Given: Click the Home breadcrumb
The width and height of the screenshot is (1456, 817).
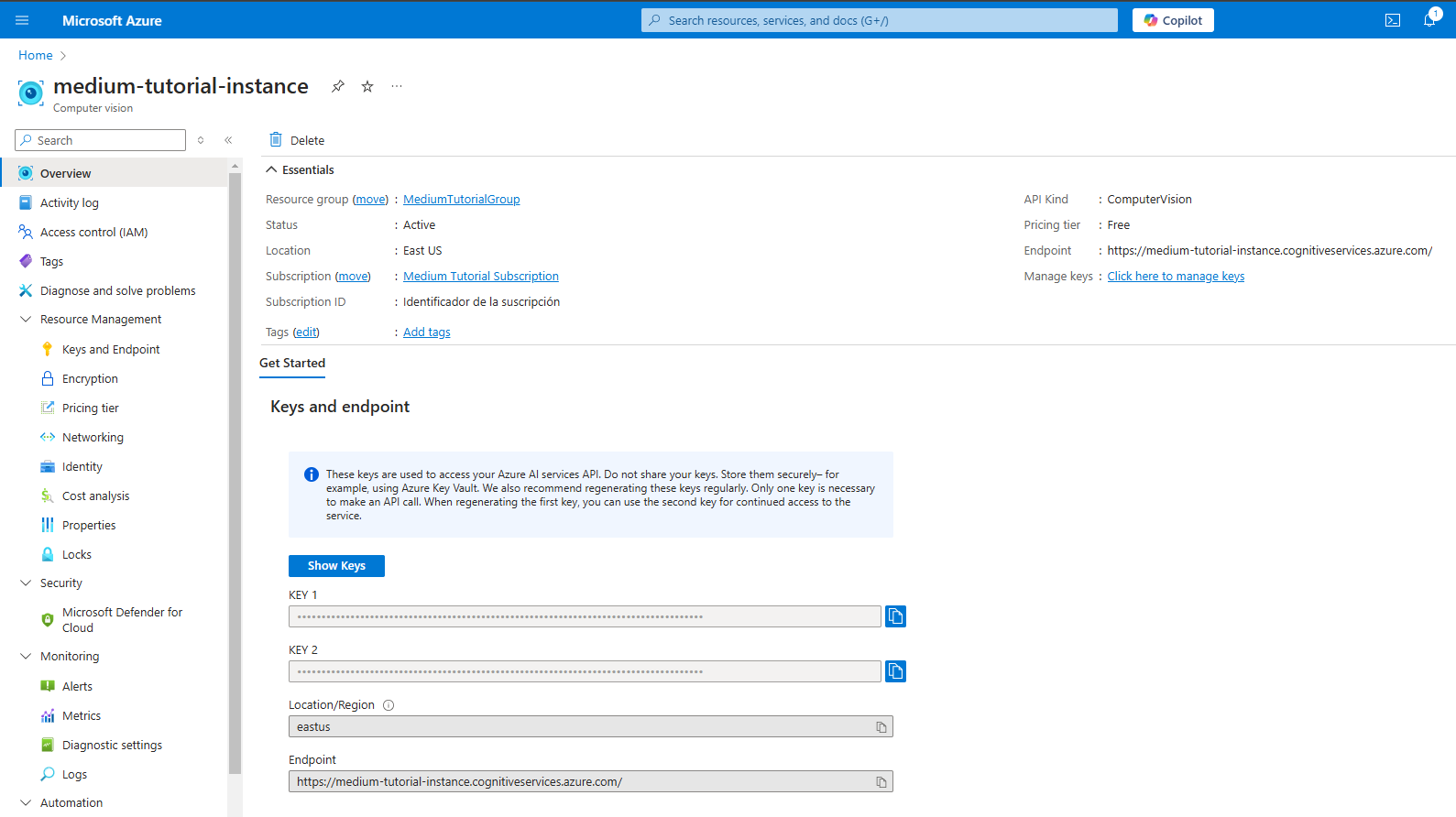Looking at the screenshot, I should (x=36, y=55).
